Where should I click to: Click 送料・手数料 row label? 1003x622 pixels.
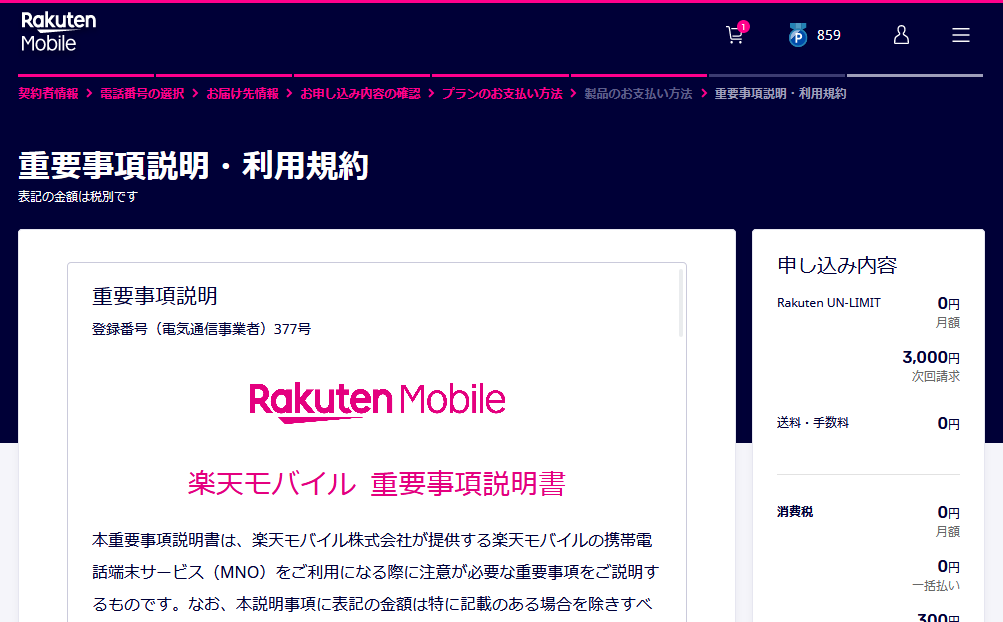pos(812,422)
